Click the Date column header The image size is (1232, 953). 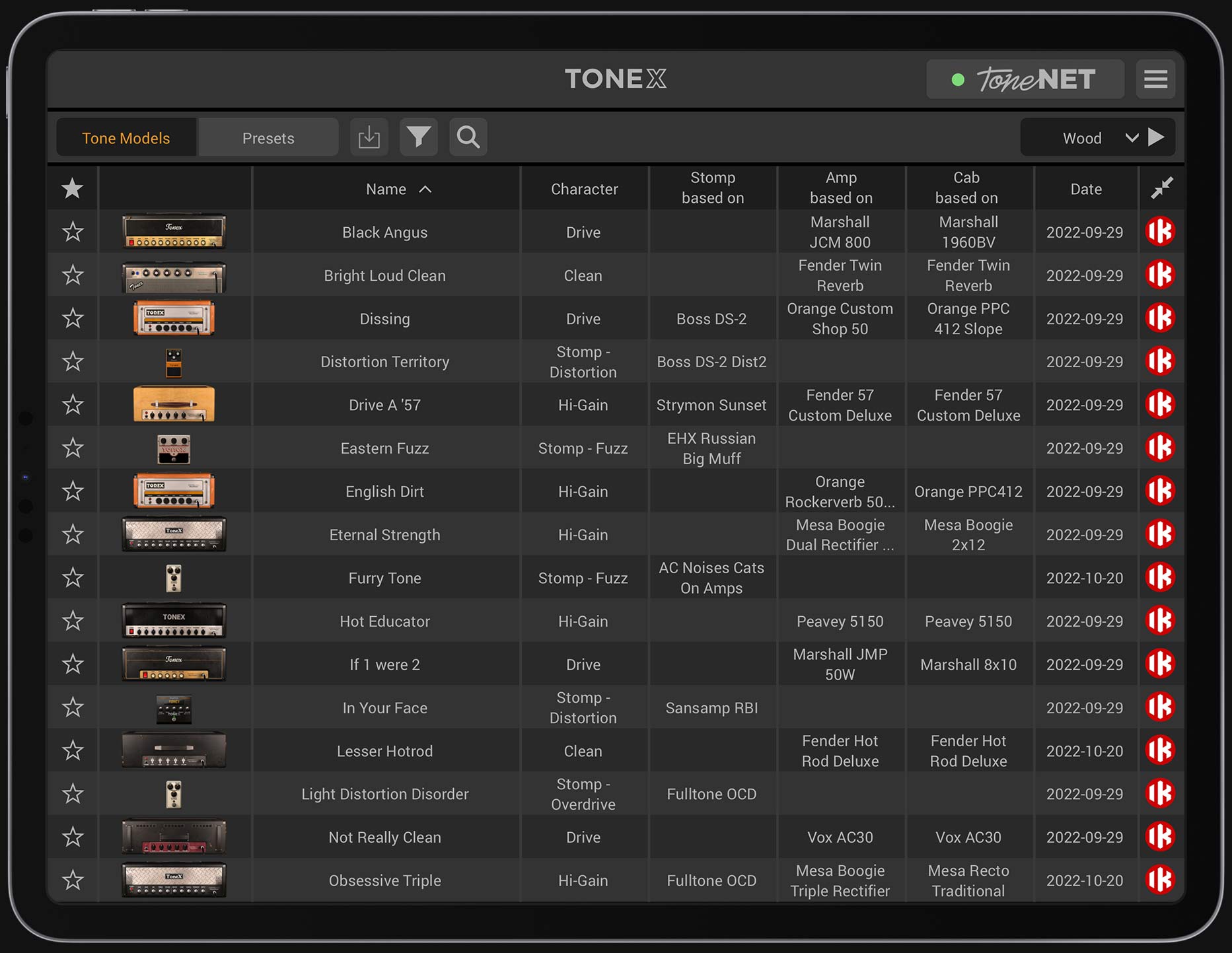(x=1086, y=188)
